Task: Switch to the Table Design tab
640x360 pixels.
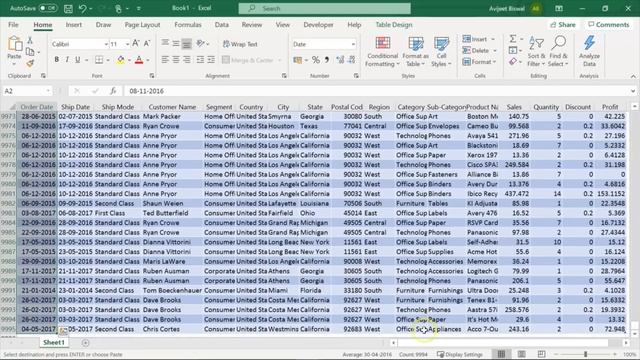Action: tap(394, 24)
